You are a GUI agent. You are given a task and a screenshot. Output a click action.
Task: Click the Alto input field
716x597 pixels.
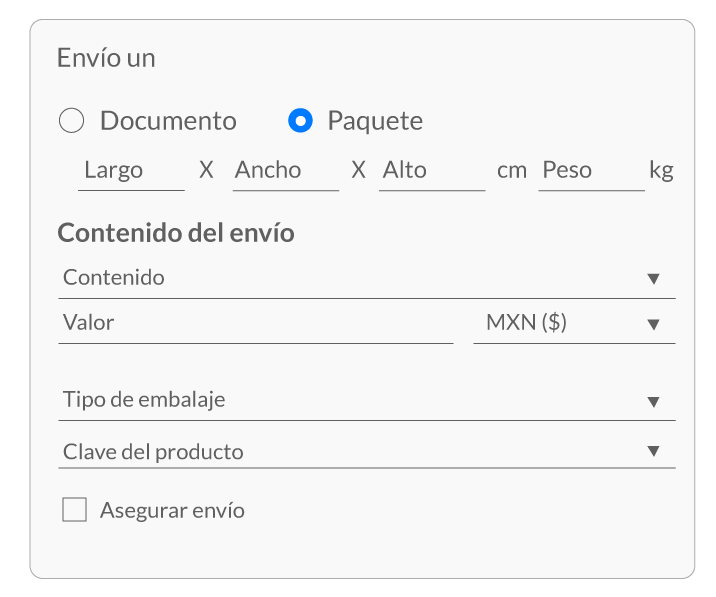432,171
